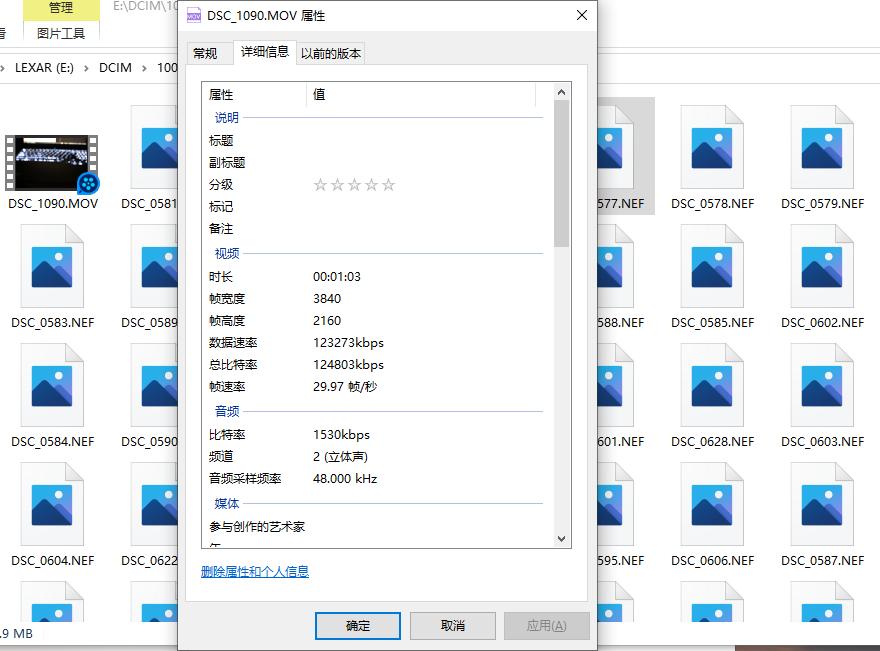This screenshot has height=651, width=880.
Task: Click the scrollbar down arrow in the dialog
Action: coord(561,539)
